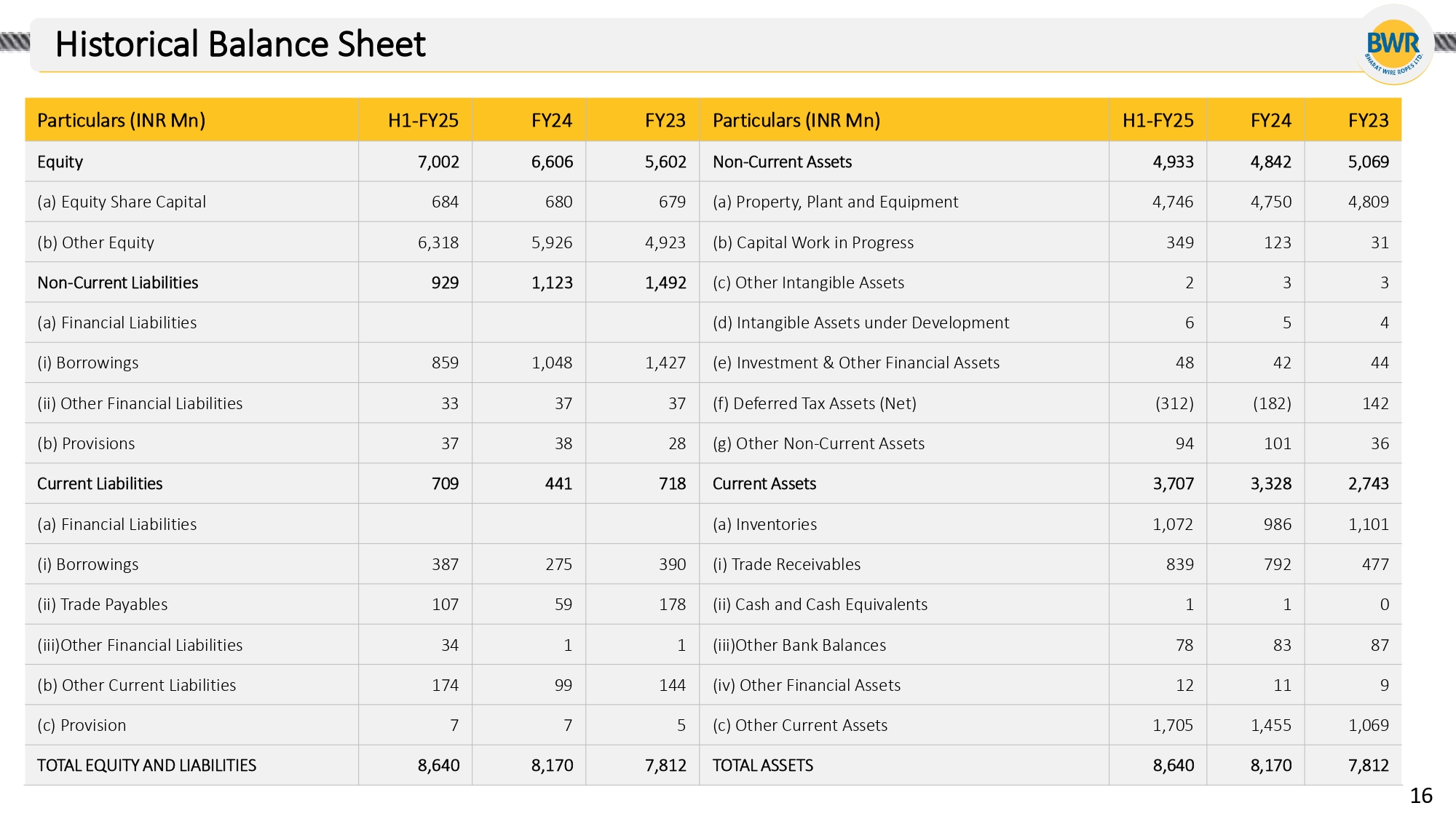Screen dimensions: 1456x819
Task: Click the Trade Payables row label
Action: [102, 604]
